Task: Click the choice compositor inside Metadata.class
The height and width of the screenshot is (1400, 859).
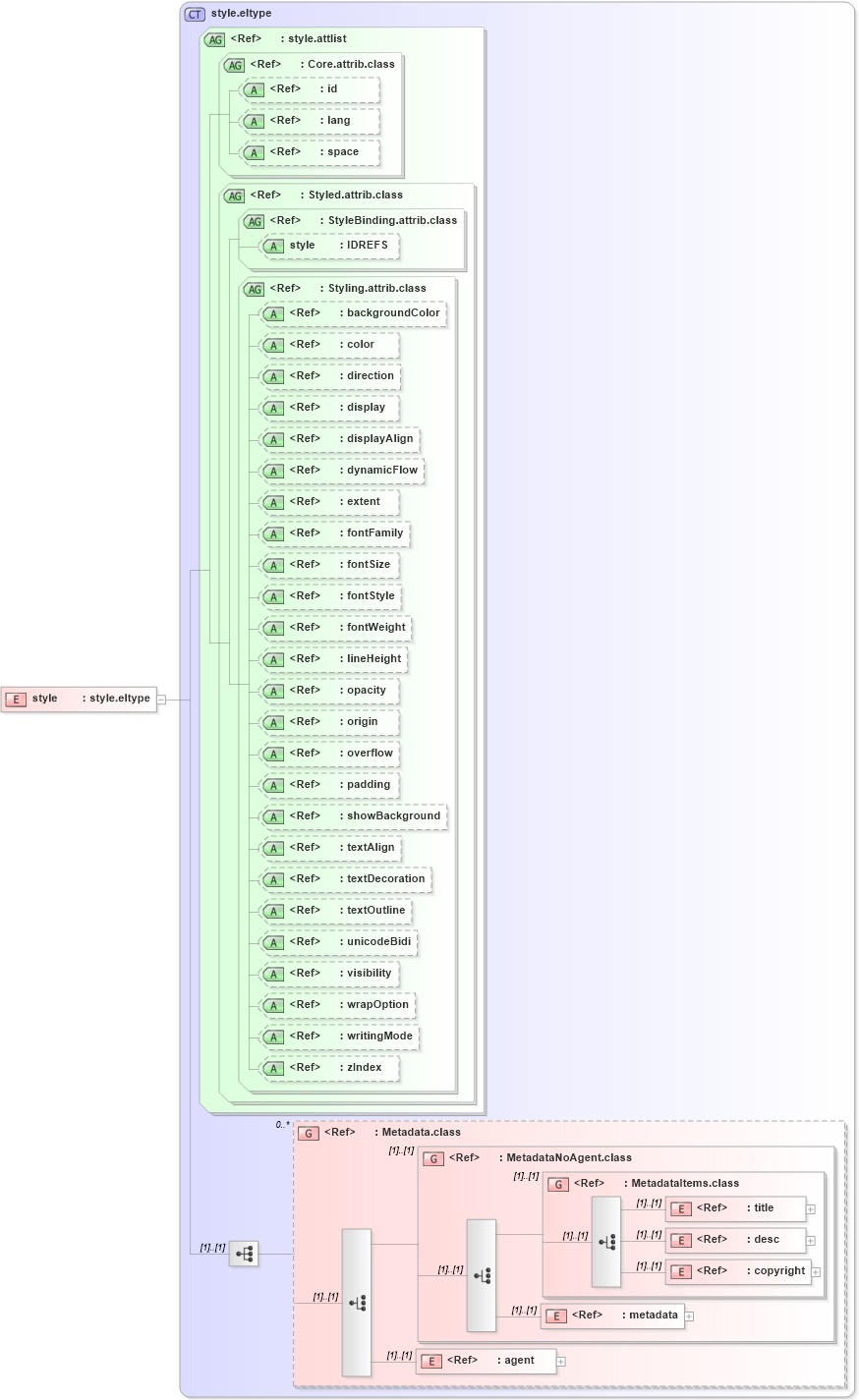Action: 357,1303
